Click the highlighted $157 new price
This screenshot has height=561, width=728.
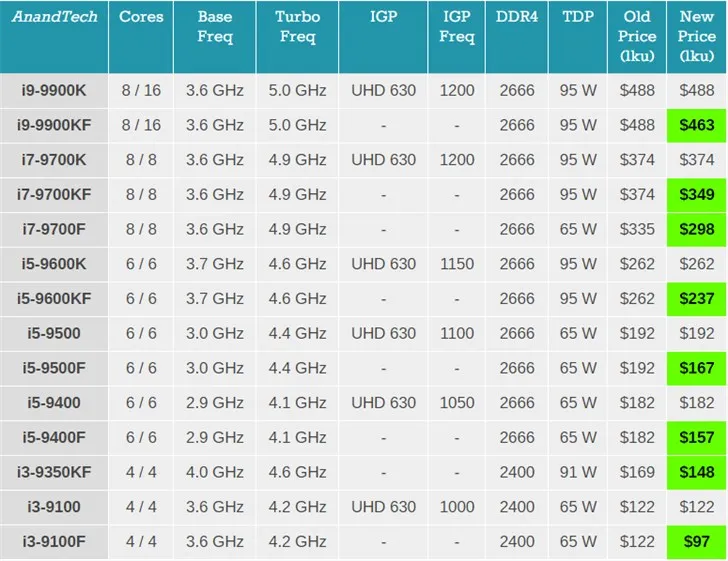[x=696, y=437]
